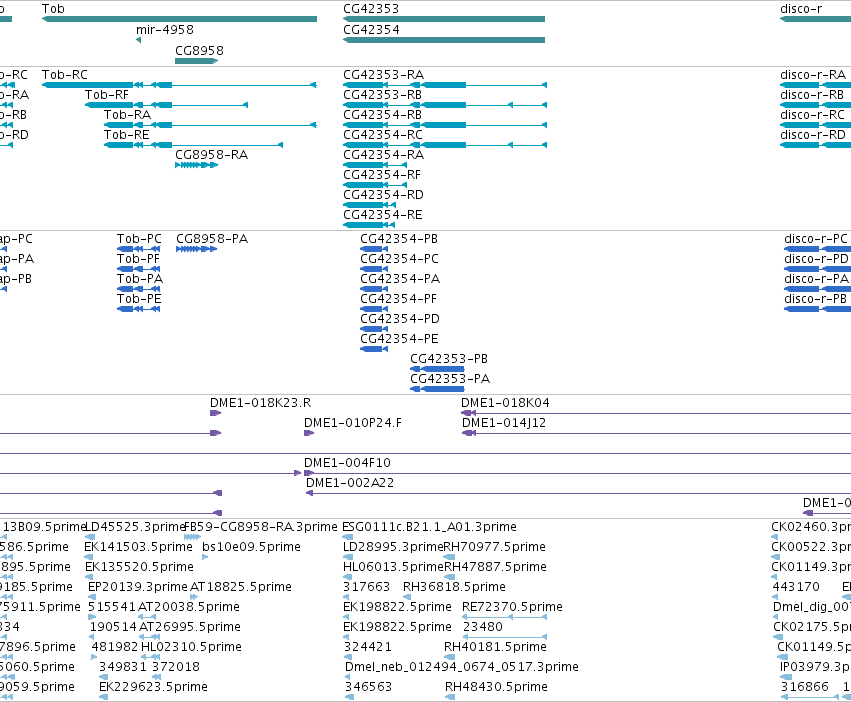The width and height of the screenshot is (851, 702).
Task: Choose transcript CG42354-RE
Action: pos(383,215)
